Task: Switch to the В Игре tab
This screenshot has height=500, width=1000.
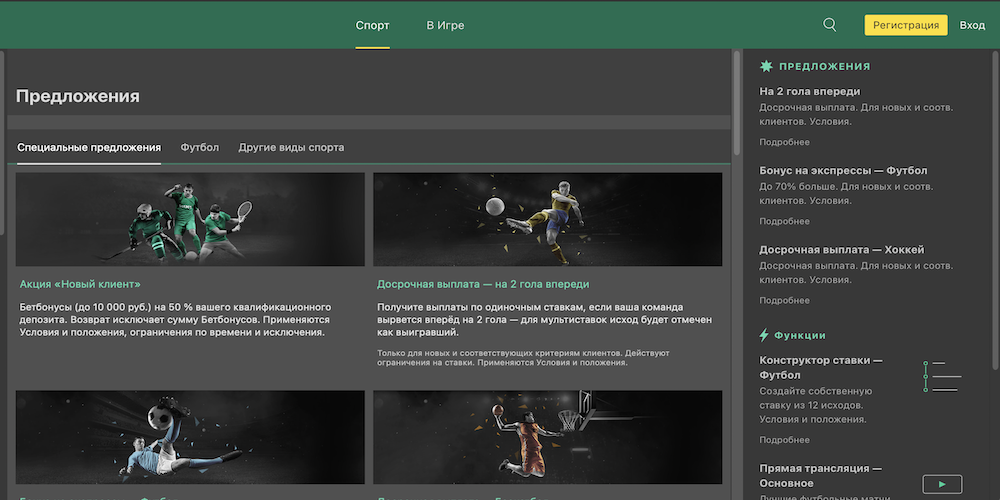Action: [x=445, y=25]
